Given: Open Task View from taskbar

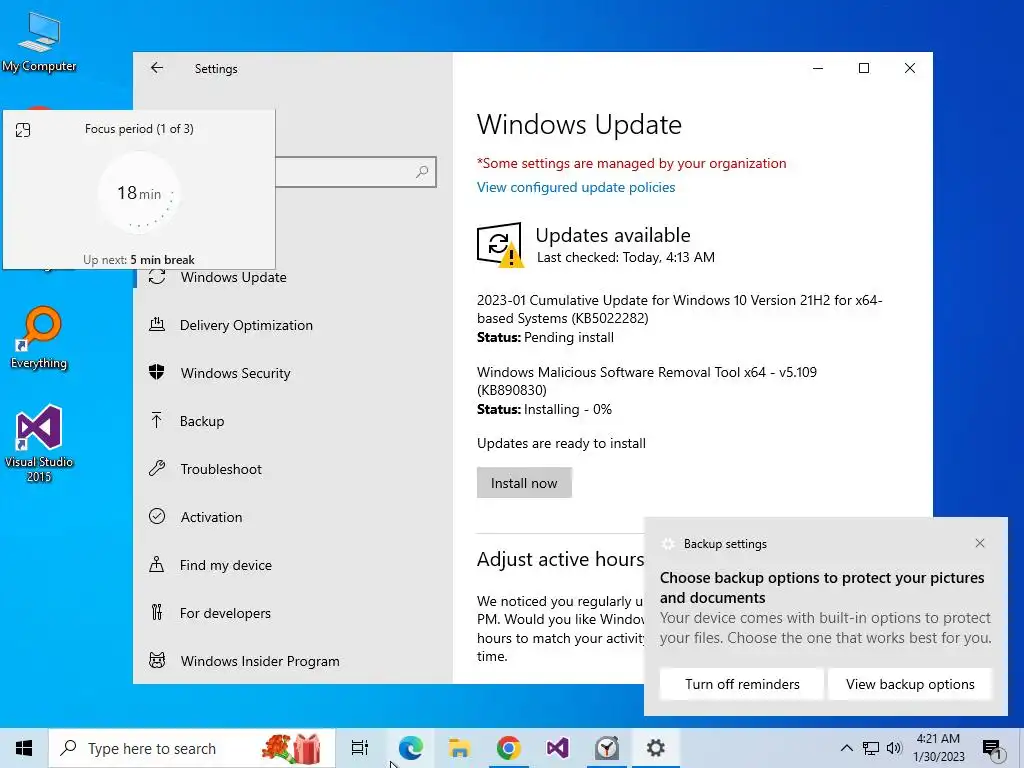Looking at the screenshot, I should pos(360,748).
